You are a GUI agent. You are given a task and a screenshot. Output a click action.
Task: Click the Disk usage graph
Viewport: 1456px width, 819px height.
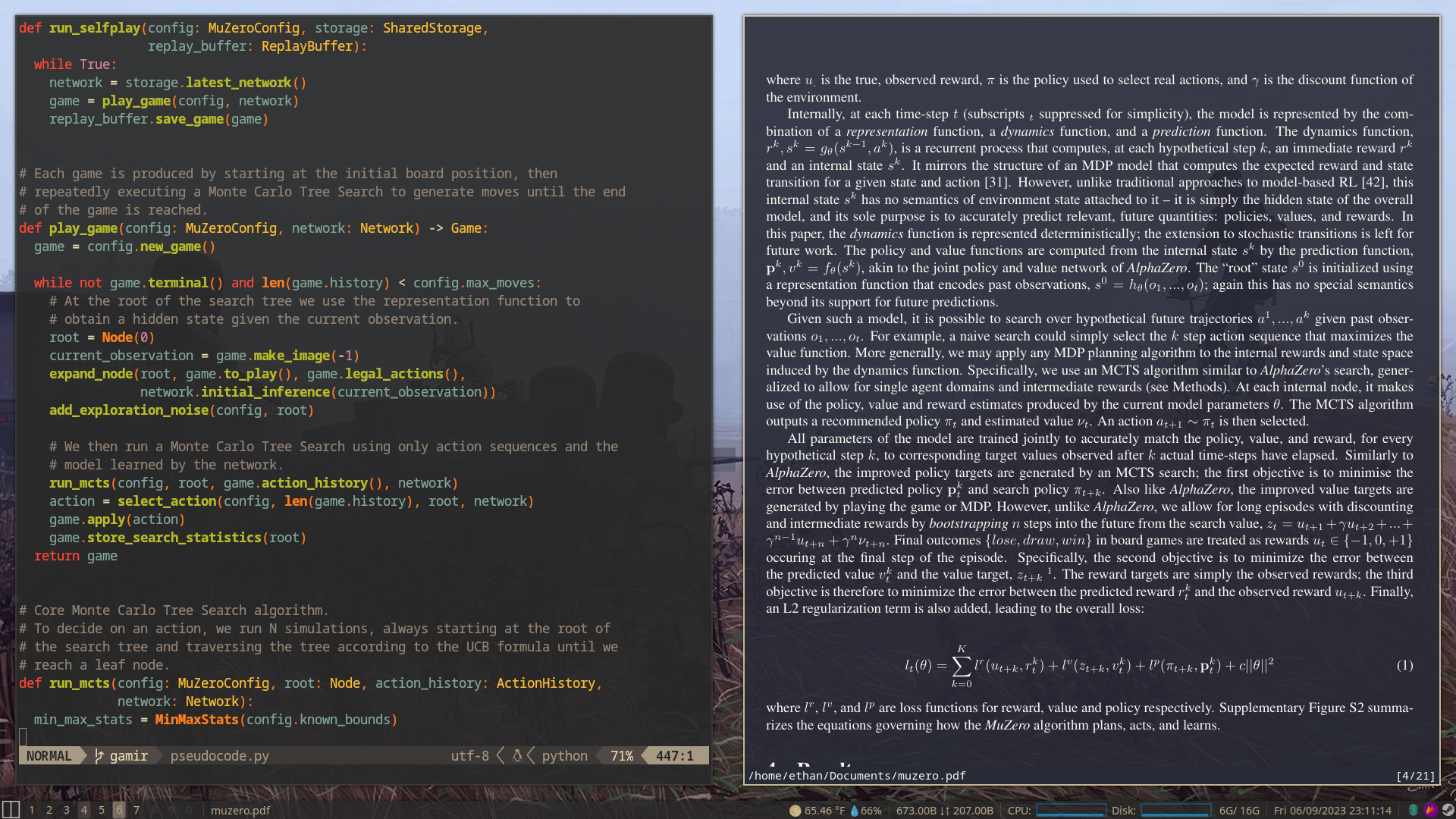[x=1175, y=810]
